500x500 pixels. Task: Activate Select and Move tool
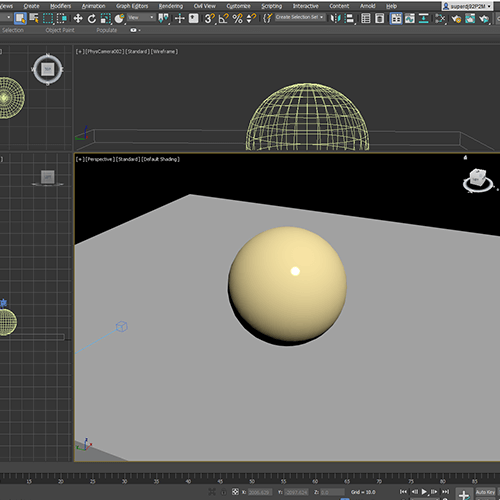coord(78,18)
